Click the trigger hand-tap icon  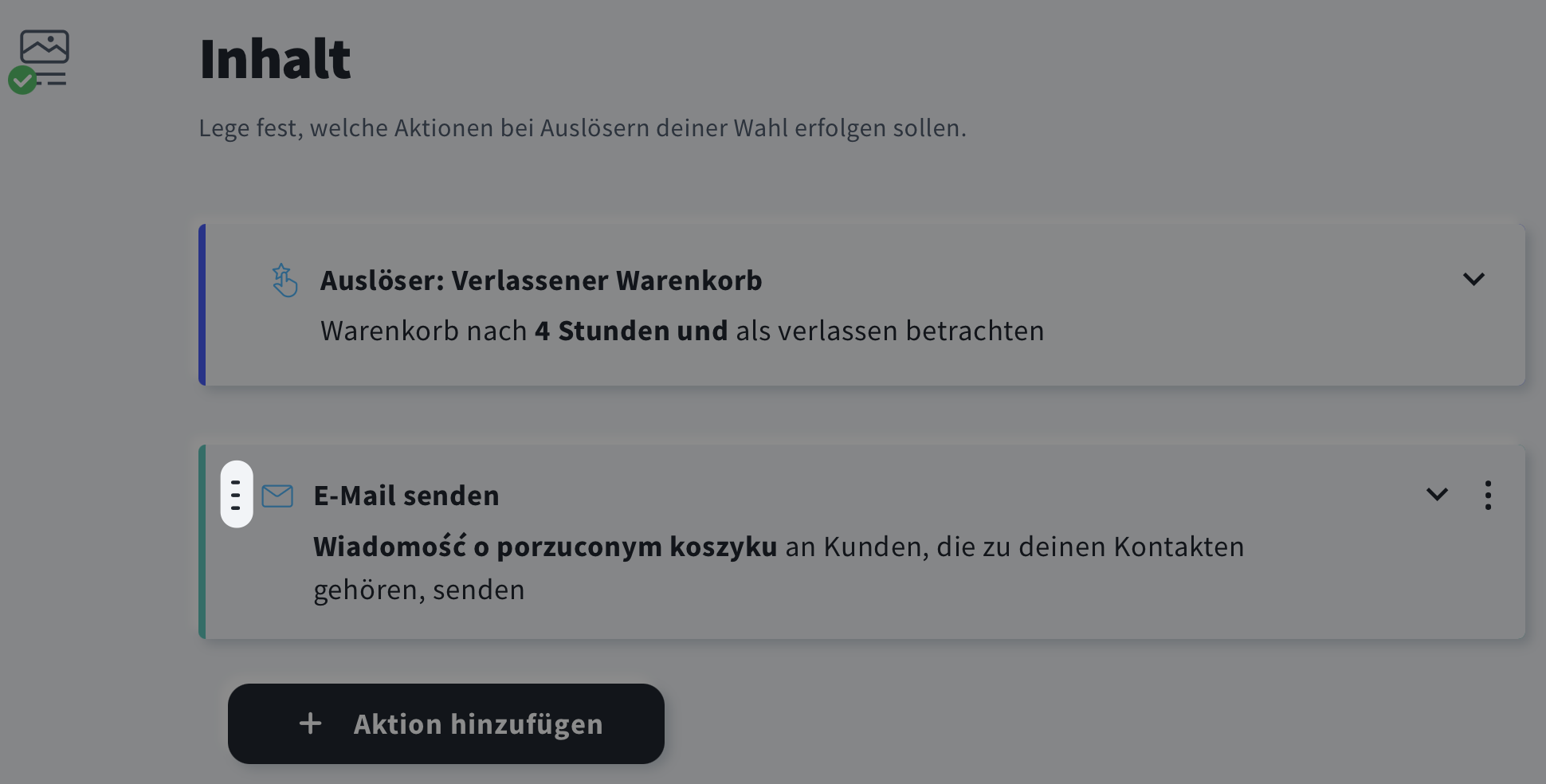click(284, 280)
